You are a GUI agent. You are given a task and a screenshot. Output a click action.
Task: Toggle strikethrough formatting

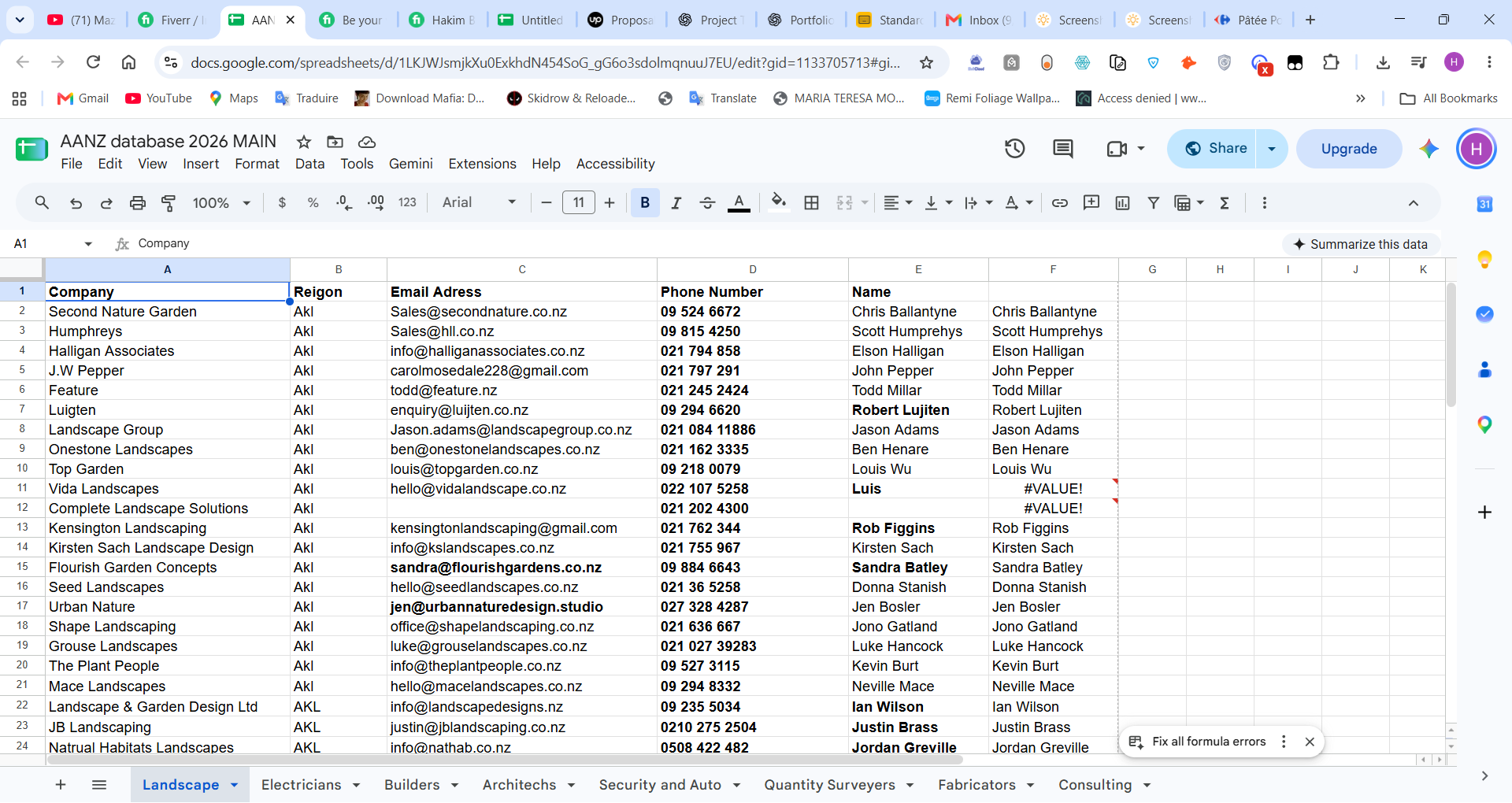707,203
